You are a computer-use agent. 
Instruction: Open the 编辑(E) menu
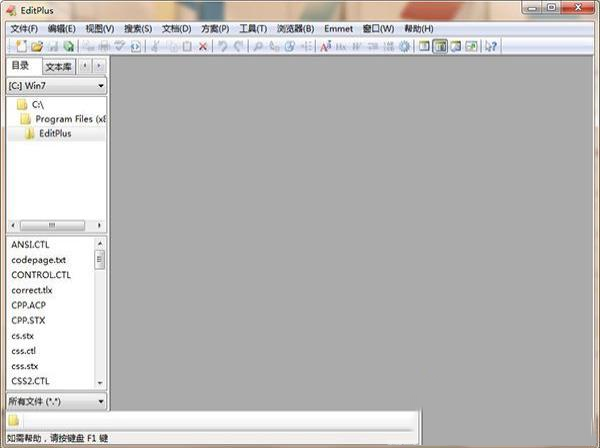(62, 29)
